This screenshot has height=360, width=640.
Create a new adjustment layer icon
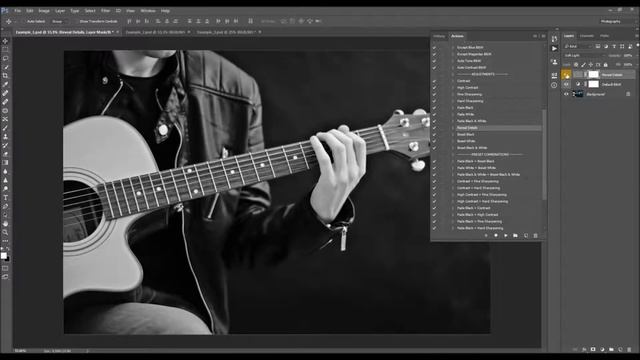click(x=602, y=349)
